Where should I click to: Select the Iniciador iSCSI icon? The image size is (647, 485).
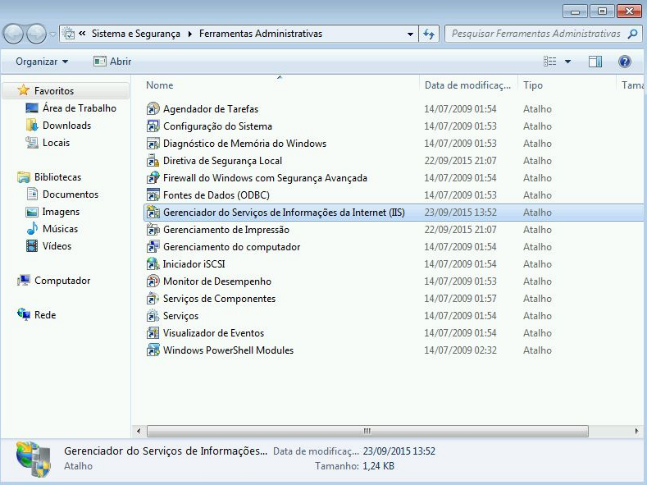(153, 264)
